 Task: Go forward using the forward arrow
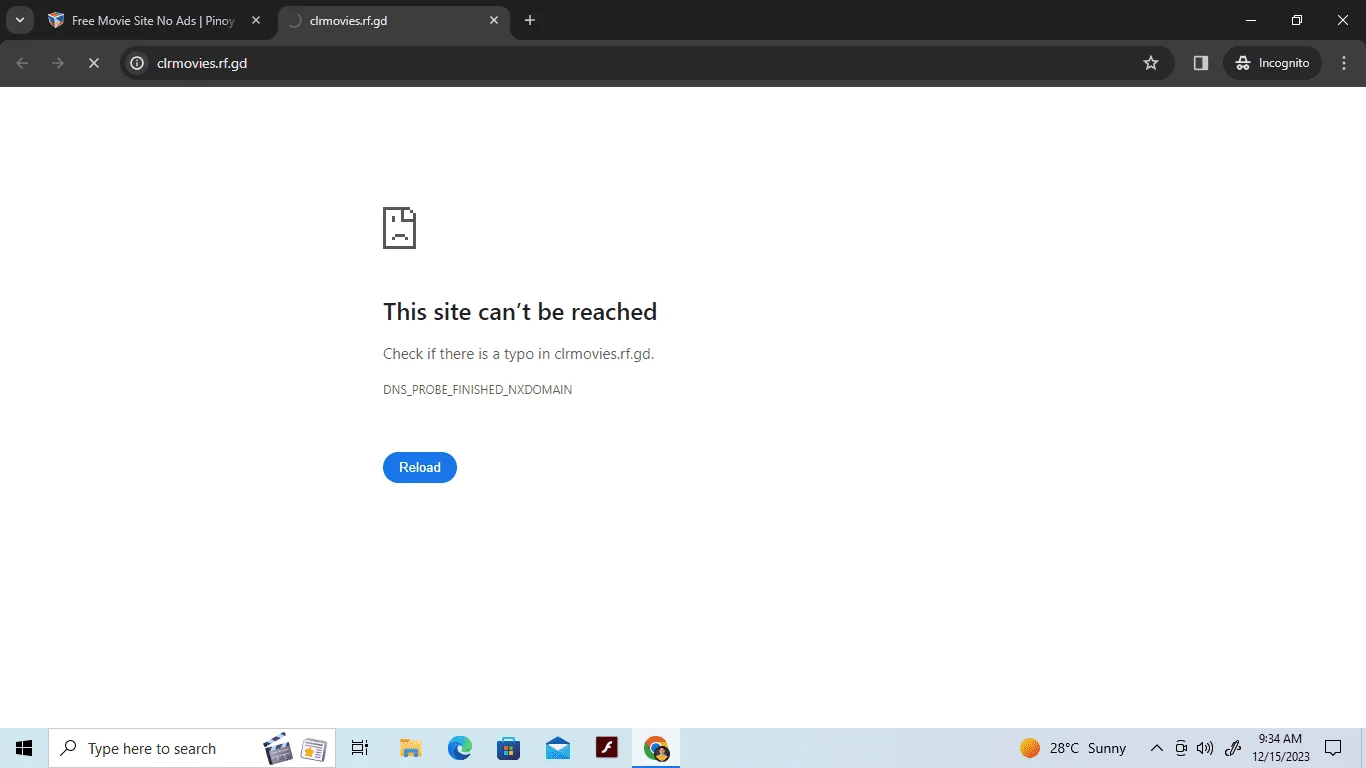tap(58, 63)
